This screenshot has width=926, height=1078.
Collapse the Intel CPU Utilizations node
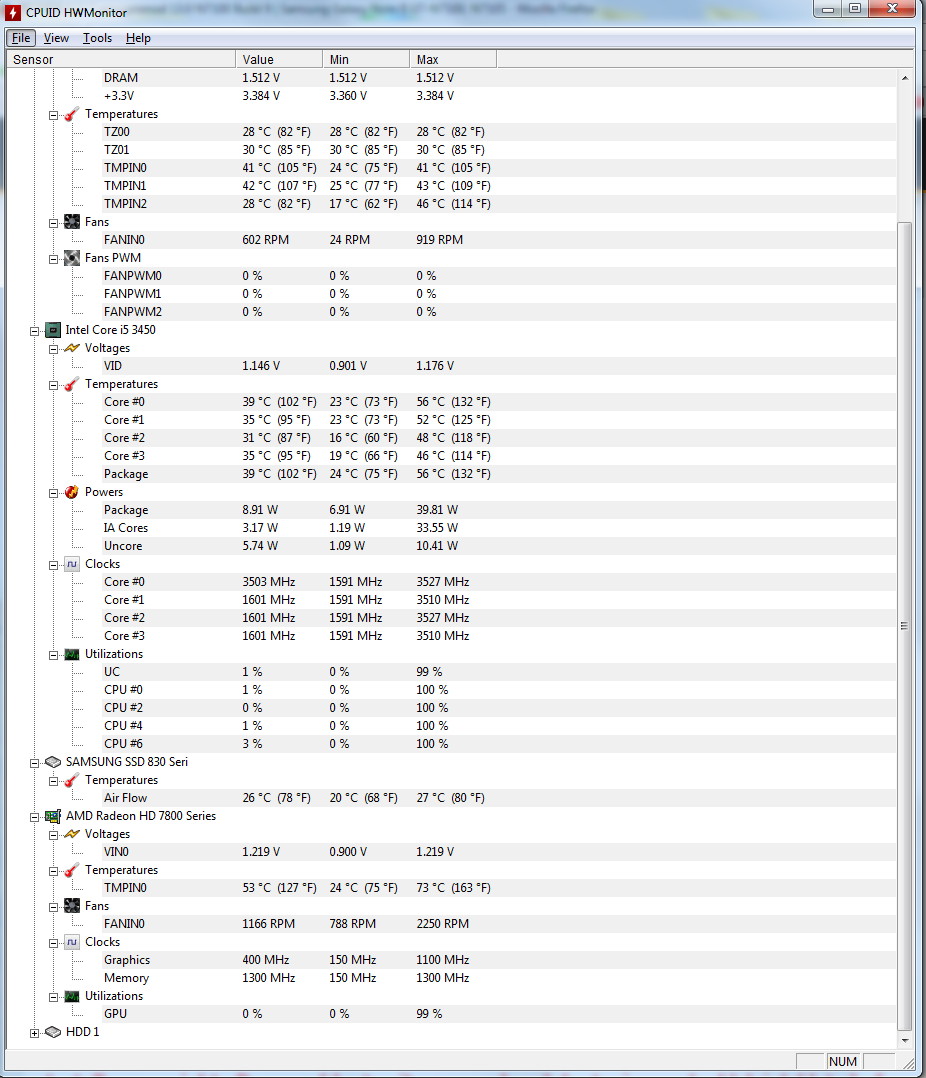[x=54, y=655]
